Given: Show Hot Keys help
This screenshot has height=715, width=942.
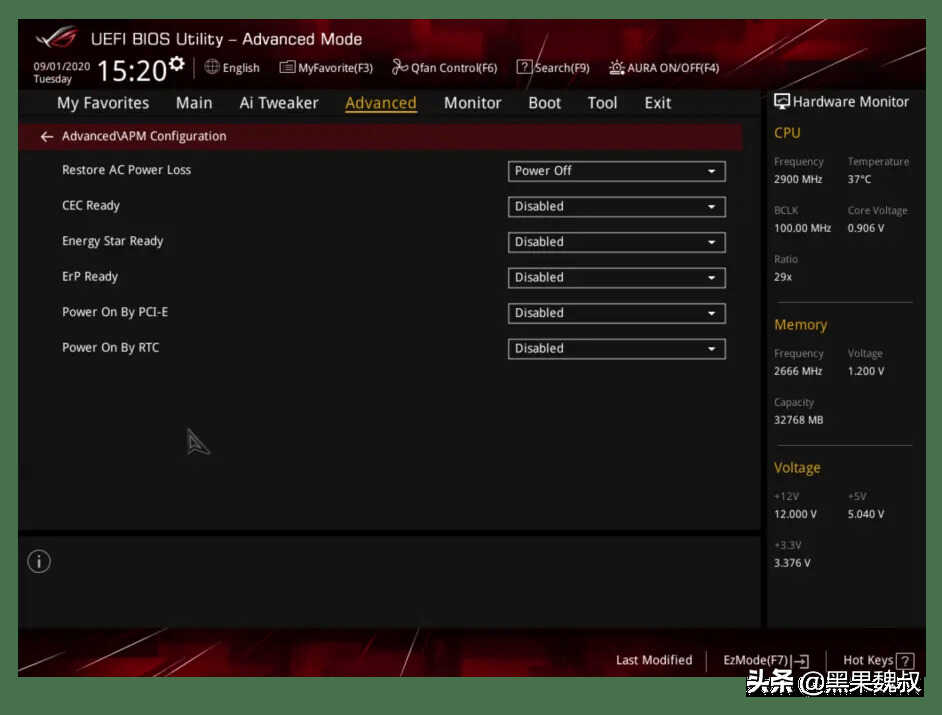Looking at the screenshot, I should tap(868, 660).
